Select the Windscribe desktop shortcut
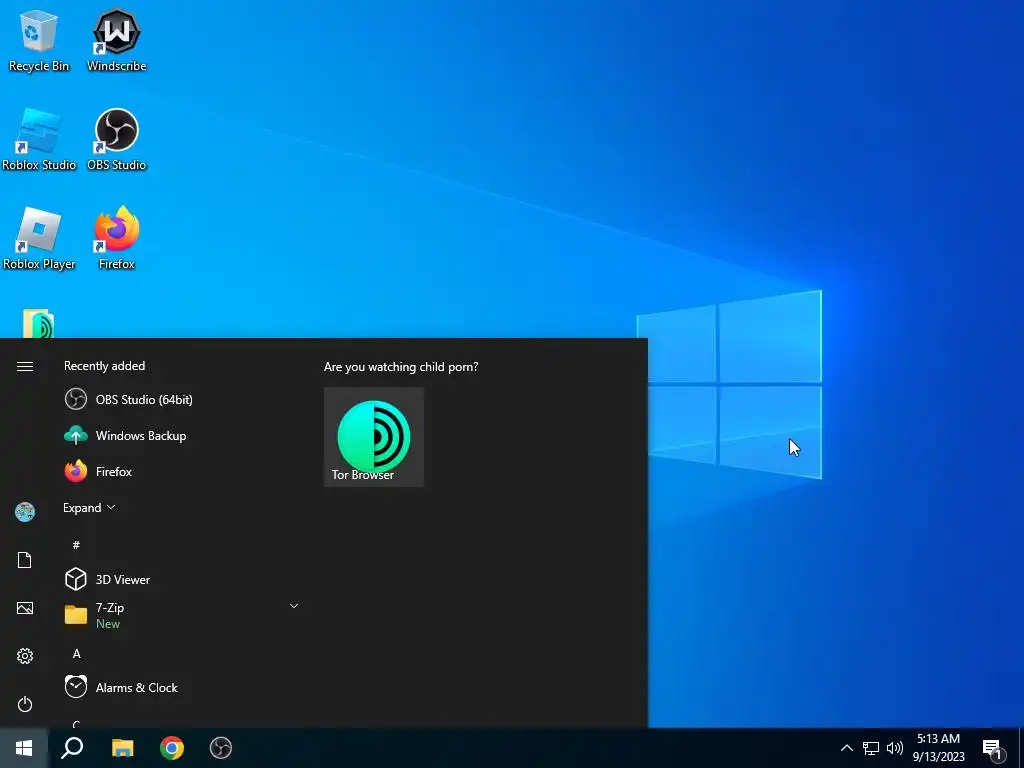1024x768 pixels. (117, 40)
